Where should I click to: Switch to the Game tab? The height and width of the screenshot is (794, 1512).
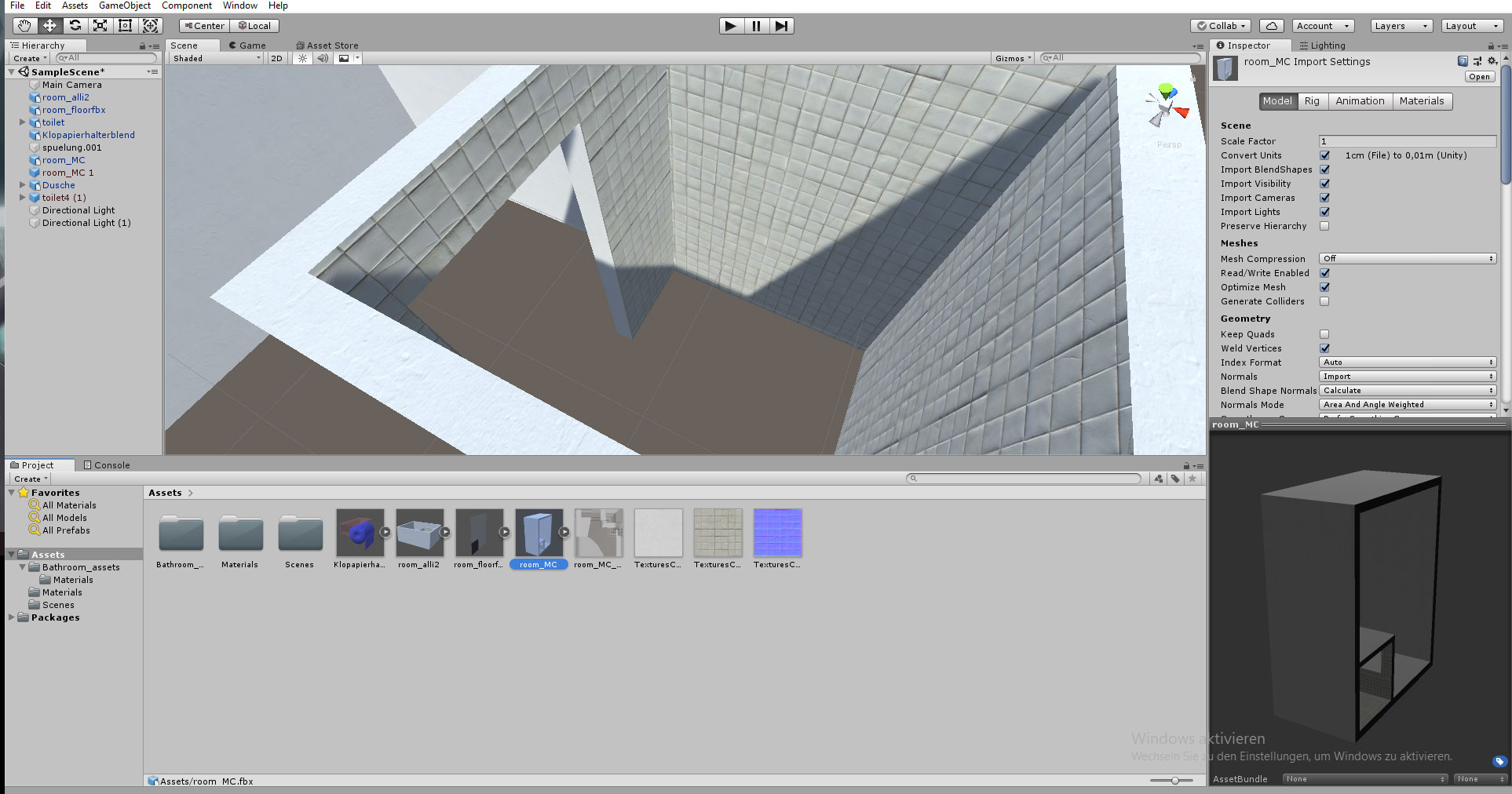point(247,46)
